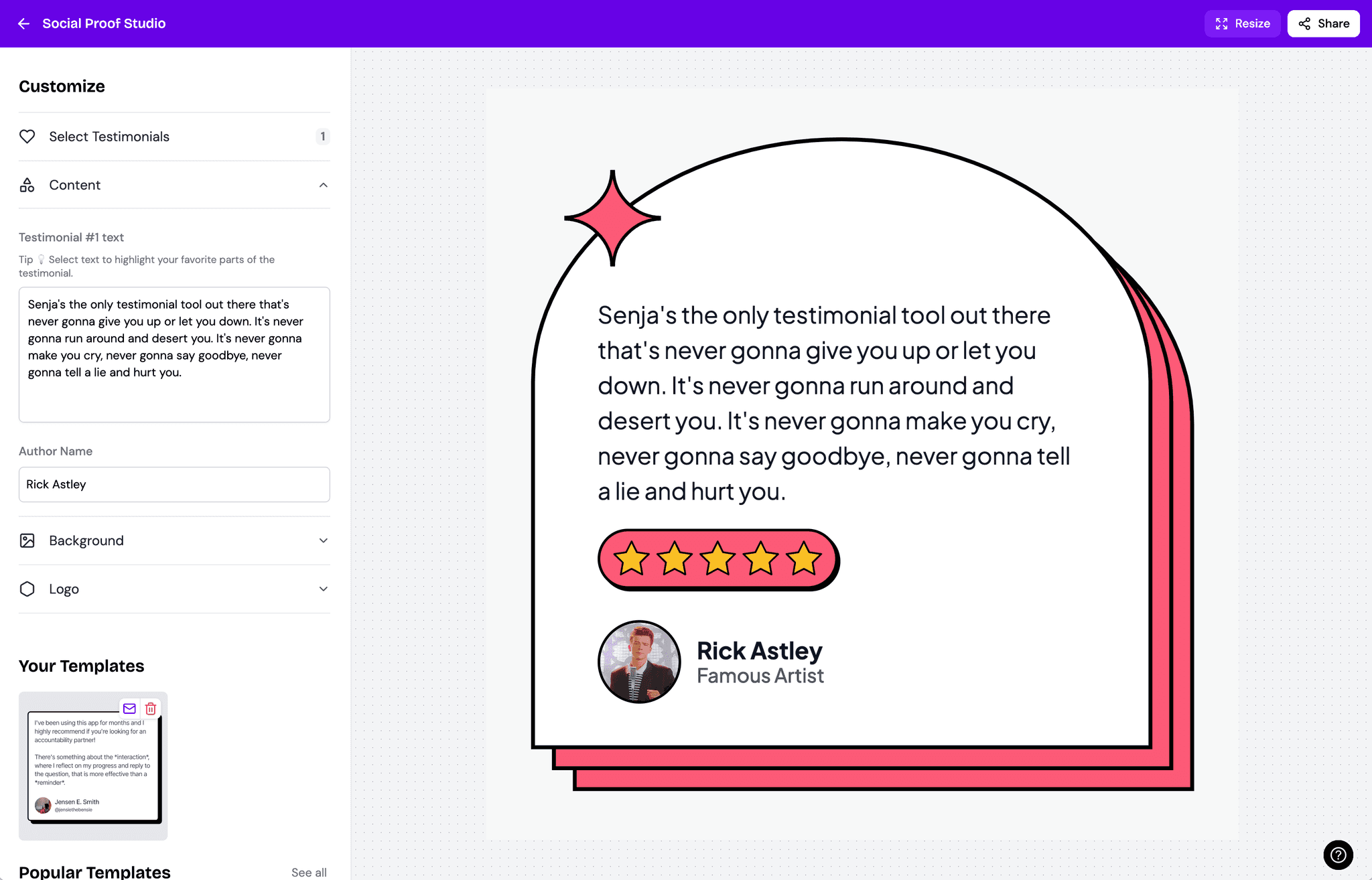Go back using the back arrow

[x=23, y=23]
